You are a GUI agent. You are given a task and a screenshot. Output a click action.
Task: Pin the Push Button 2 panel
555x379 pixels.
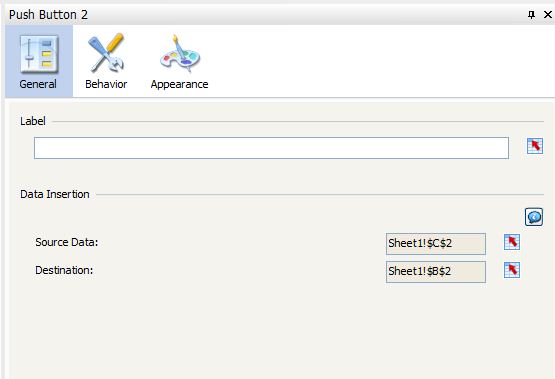tap(531, 15)
